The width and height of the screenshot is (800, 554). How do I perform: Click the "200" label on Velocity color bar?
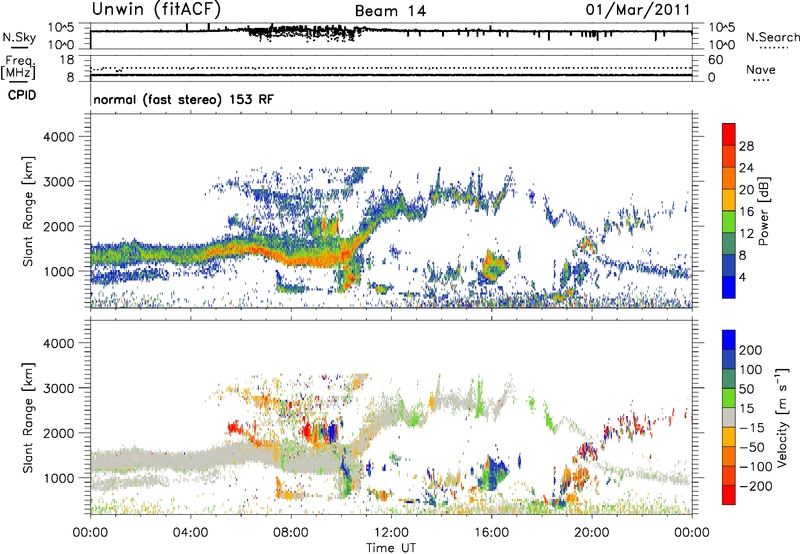tap(751, 350)
